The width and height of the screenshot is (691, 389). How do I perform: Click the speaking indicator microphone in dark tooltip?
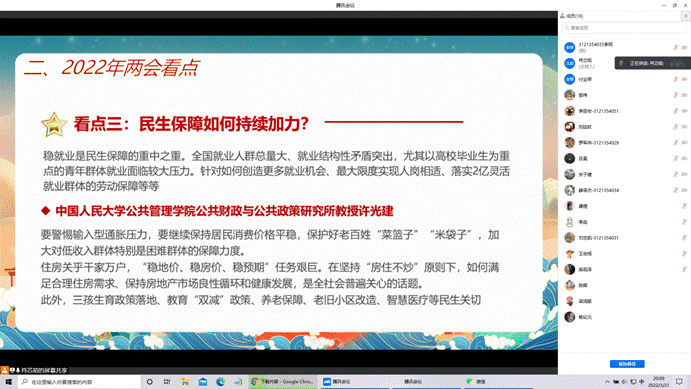click(621, 63)
